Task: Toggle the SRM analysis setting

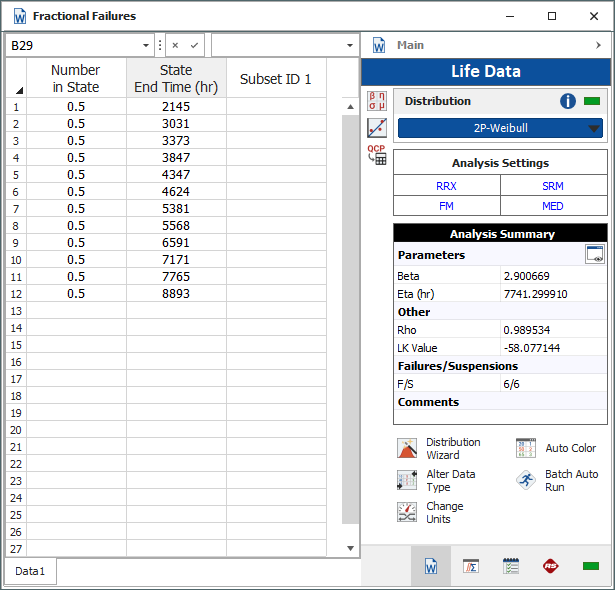Action: click(553, 186)
